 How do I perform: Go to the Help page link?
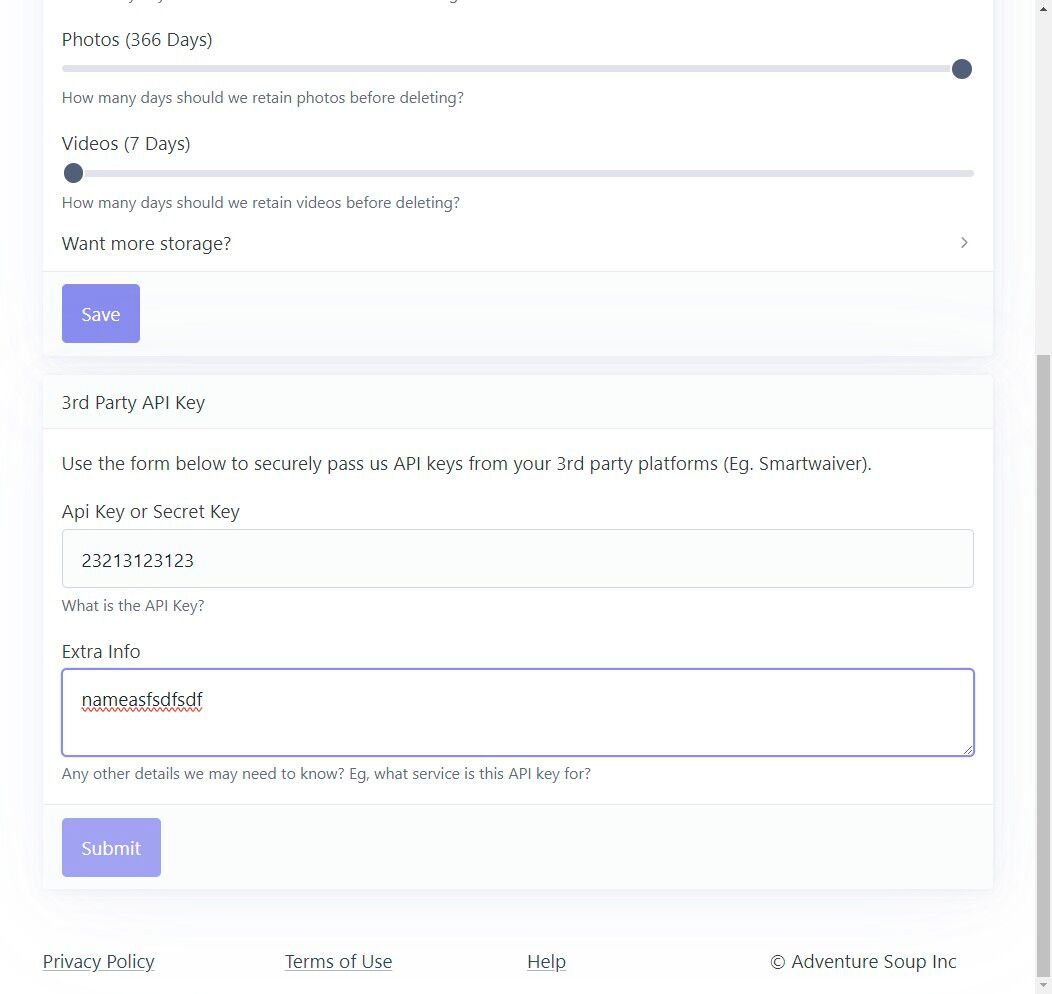pos(546,962)
